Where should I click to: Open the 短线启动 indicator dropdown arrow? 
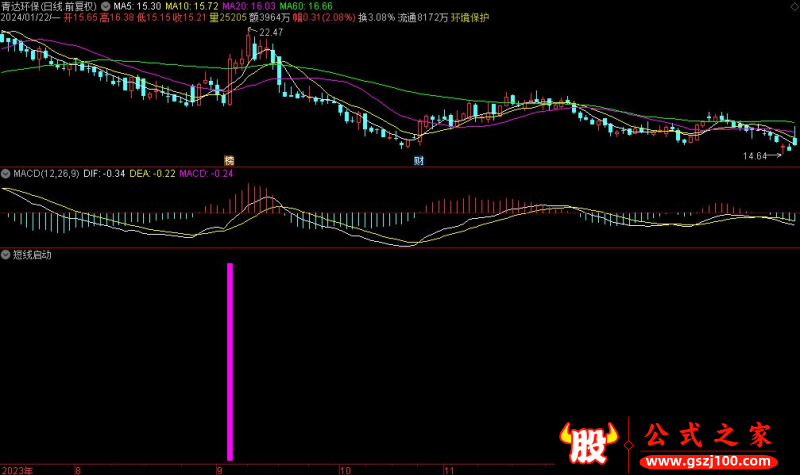[6, 255]
